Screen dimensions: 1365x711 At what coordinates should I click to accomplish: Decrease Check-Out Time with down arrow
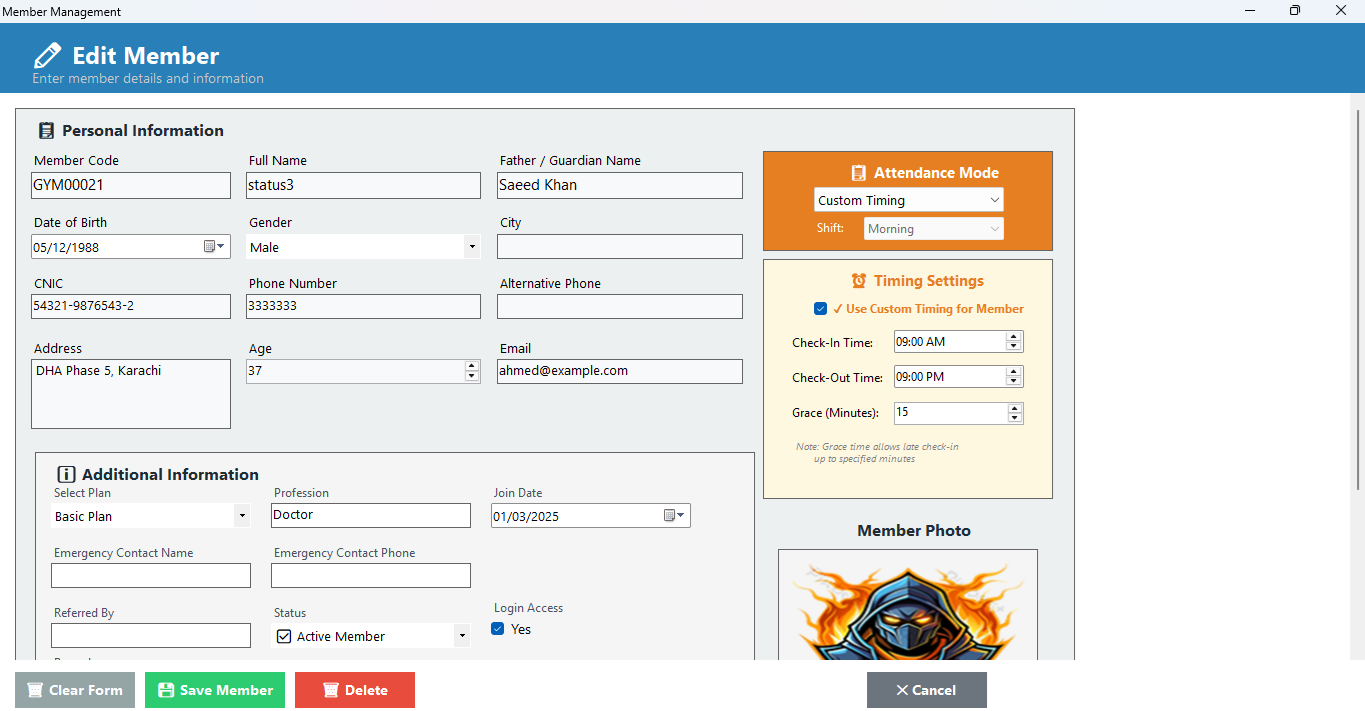tap(1014, 382)
